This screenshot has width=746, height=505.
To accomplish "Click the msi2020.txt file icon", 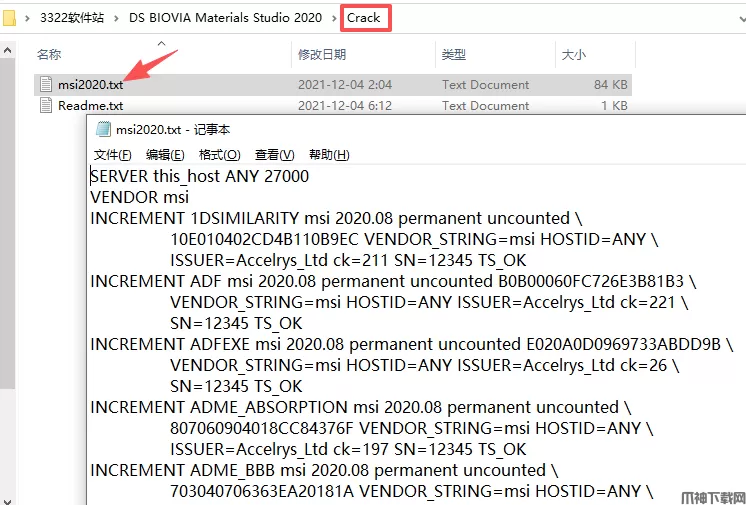I will (46, 84).
